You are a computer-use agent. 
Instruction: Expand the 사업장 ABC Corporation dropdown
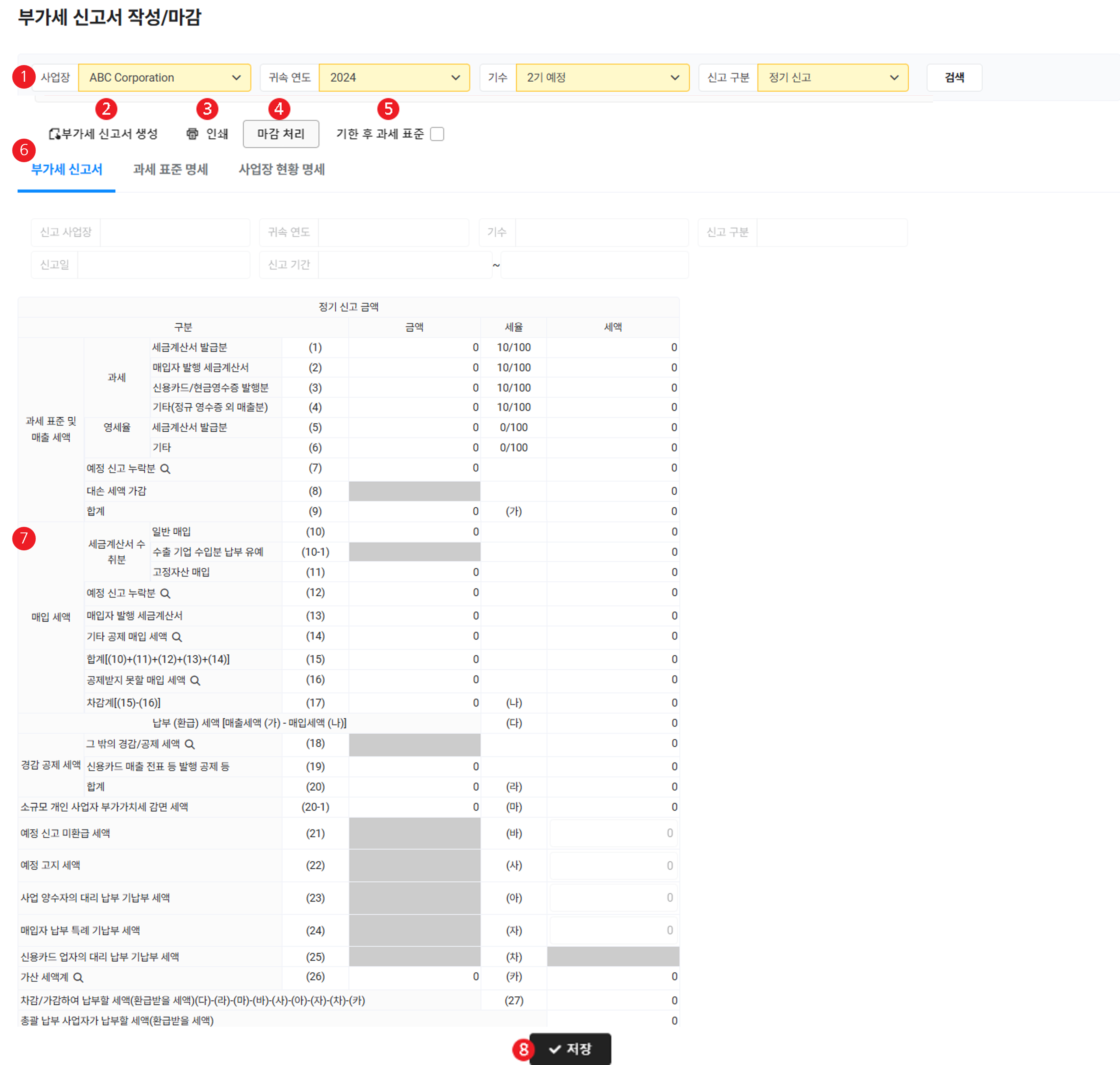[165, 78]
